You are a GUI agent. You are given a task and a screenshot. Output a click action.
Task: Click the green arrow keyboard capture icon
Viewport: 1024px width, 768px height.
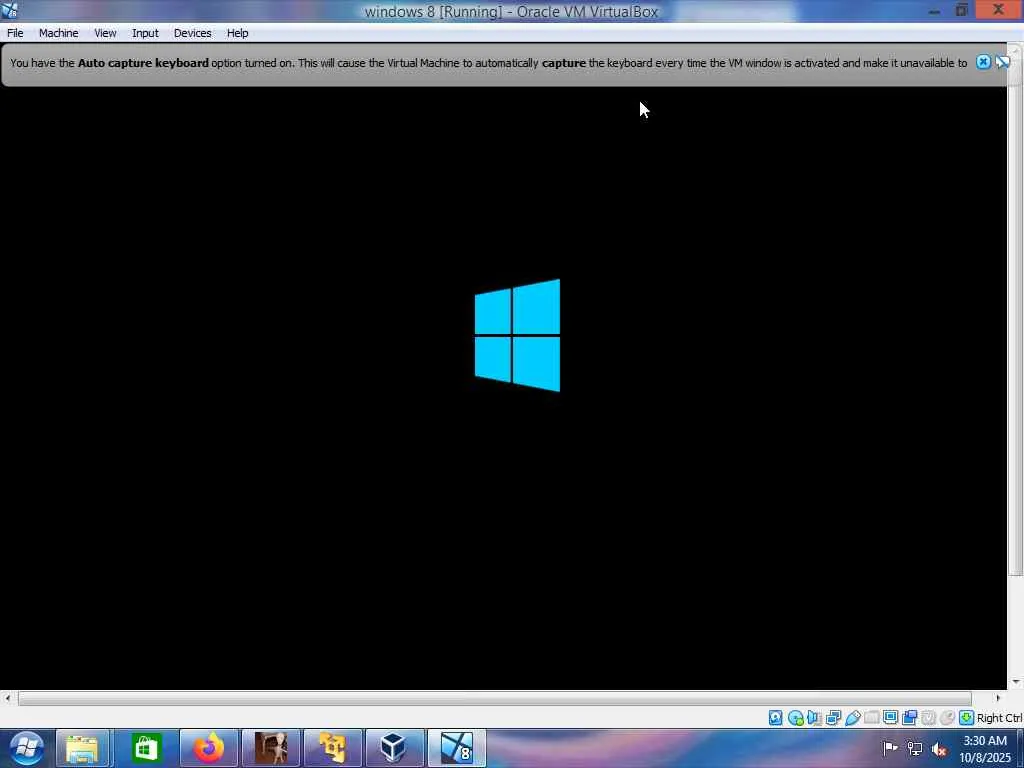tap(967, 718)
